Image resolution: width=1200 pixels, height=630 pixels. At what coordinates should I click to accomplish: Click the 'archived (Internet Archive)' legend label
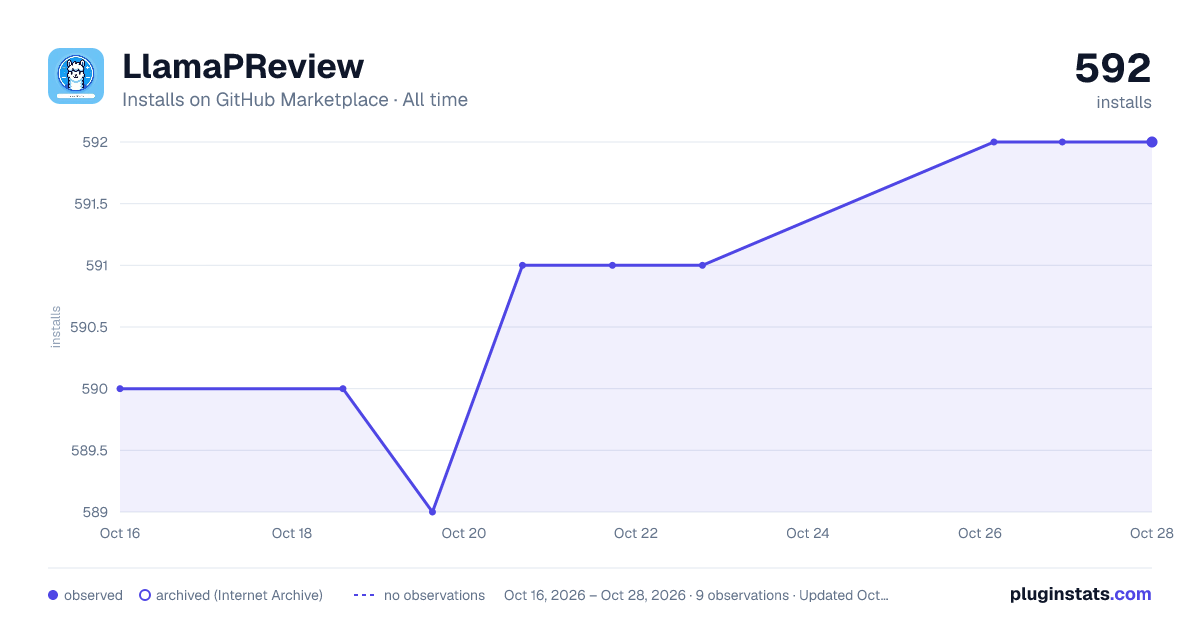pyautogui.click(x=239, y=595)
